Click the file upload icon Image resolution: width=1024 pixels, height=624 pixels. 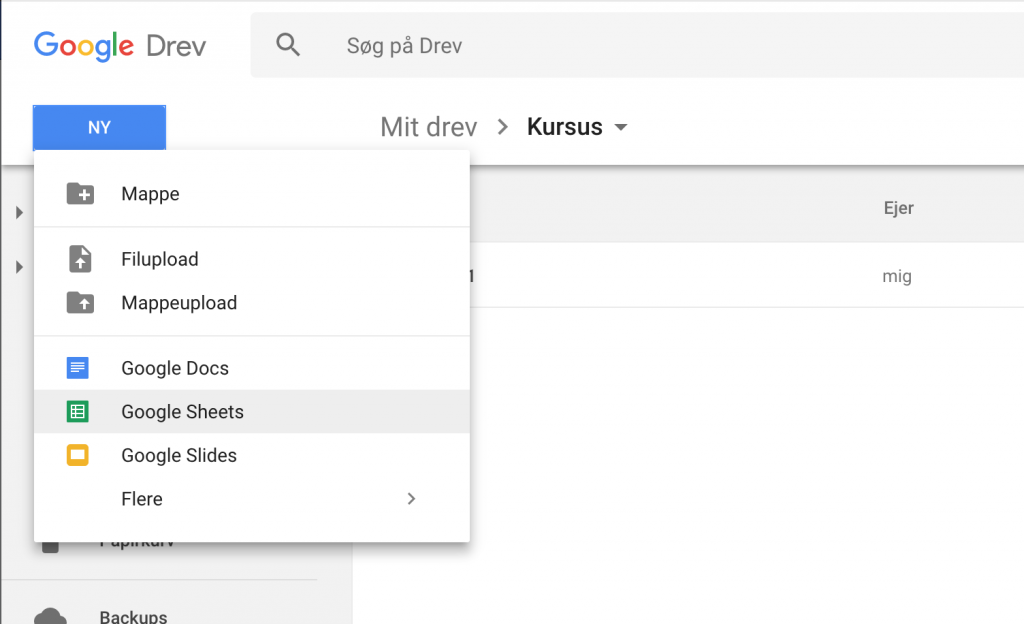pos(80,259)
